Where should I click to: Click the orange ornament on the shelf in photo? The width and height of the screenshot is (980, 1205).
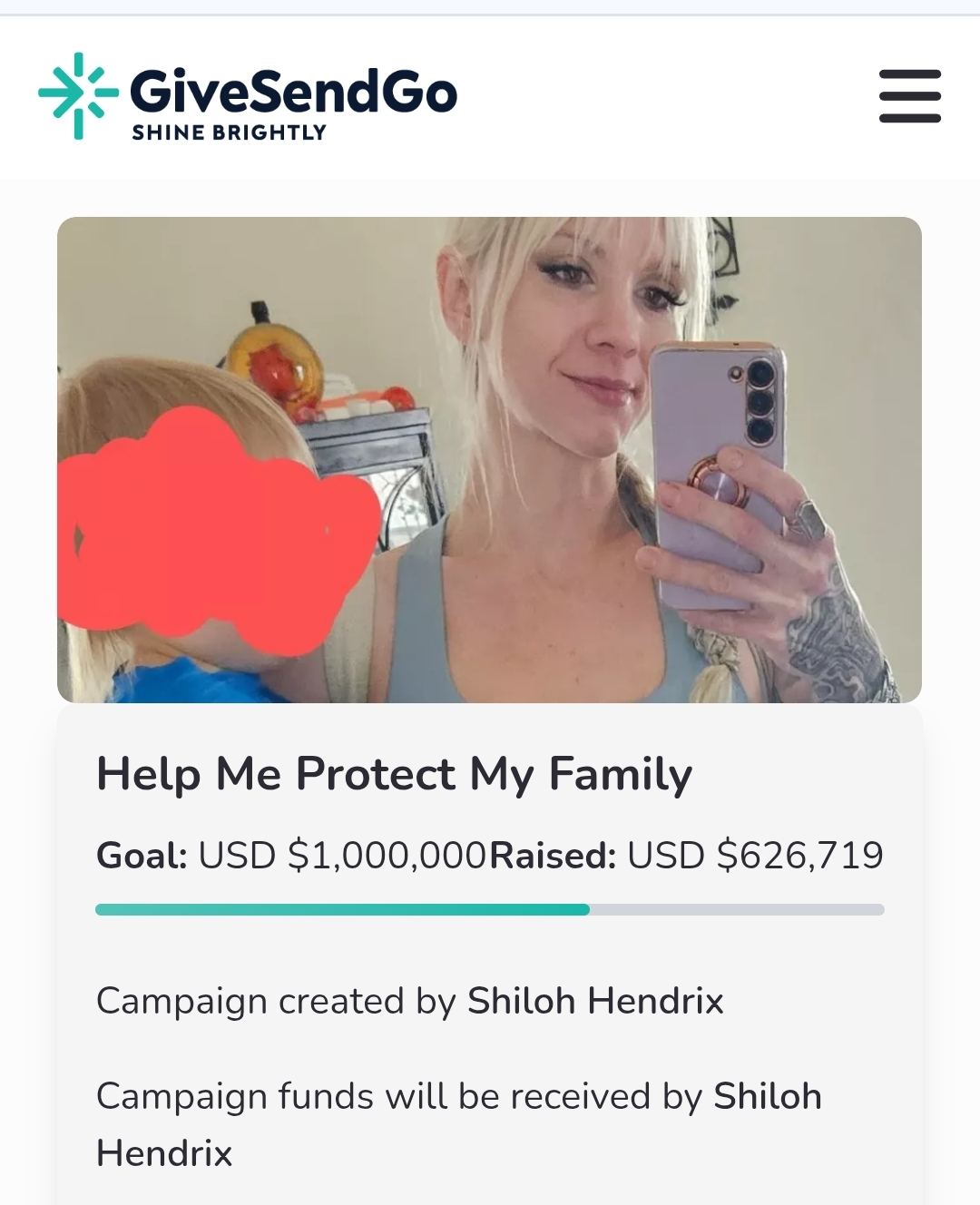coord(273,364)
